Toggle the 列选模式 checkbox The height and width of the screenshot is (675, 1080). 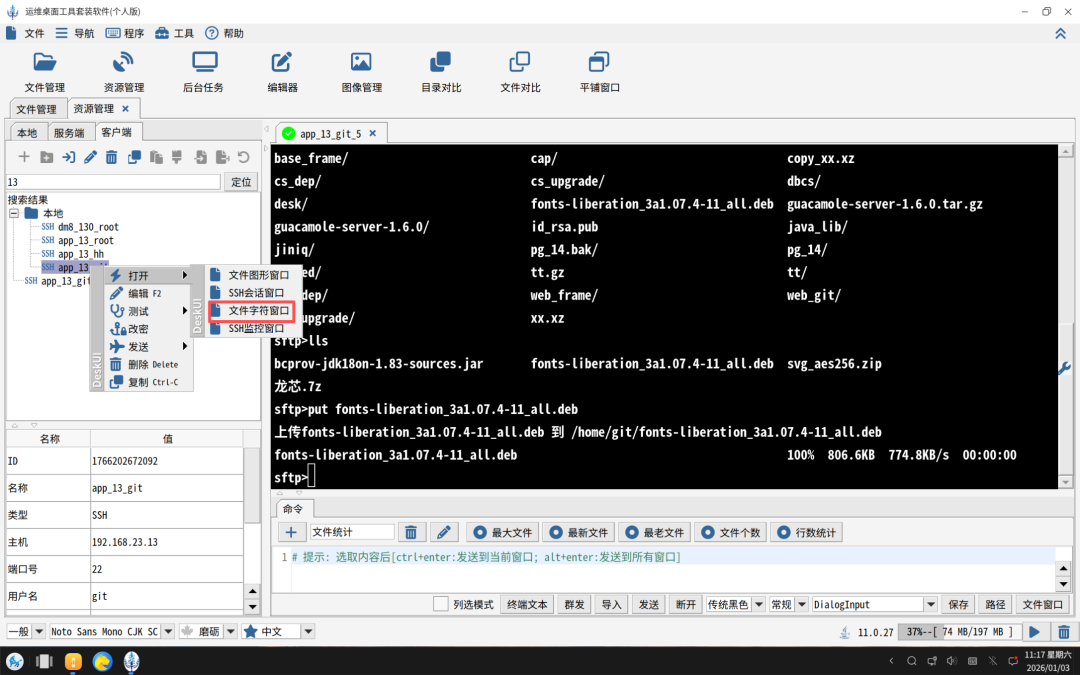(441, 604)
